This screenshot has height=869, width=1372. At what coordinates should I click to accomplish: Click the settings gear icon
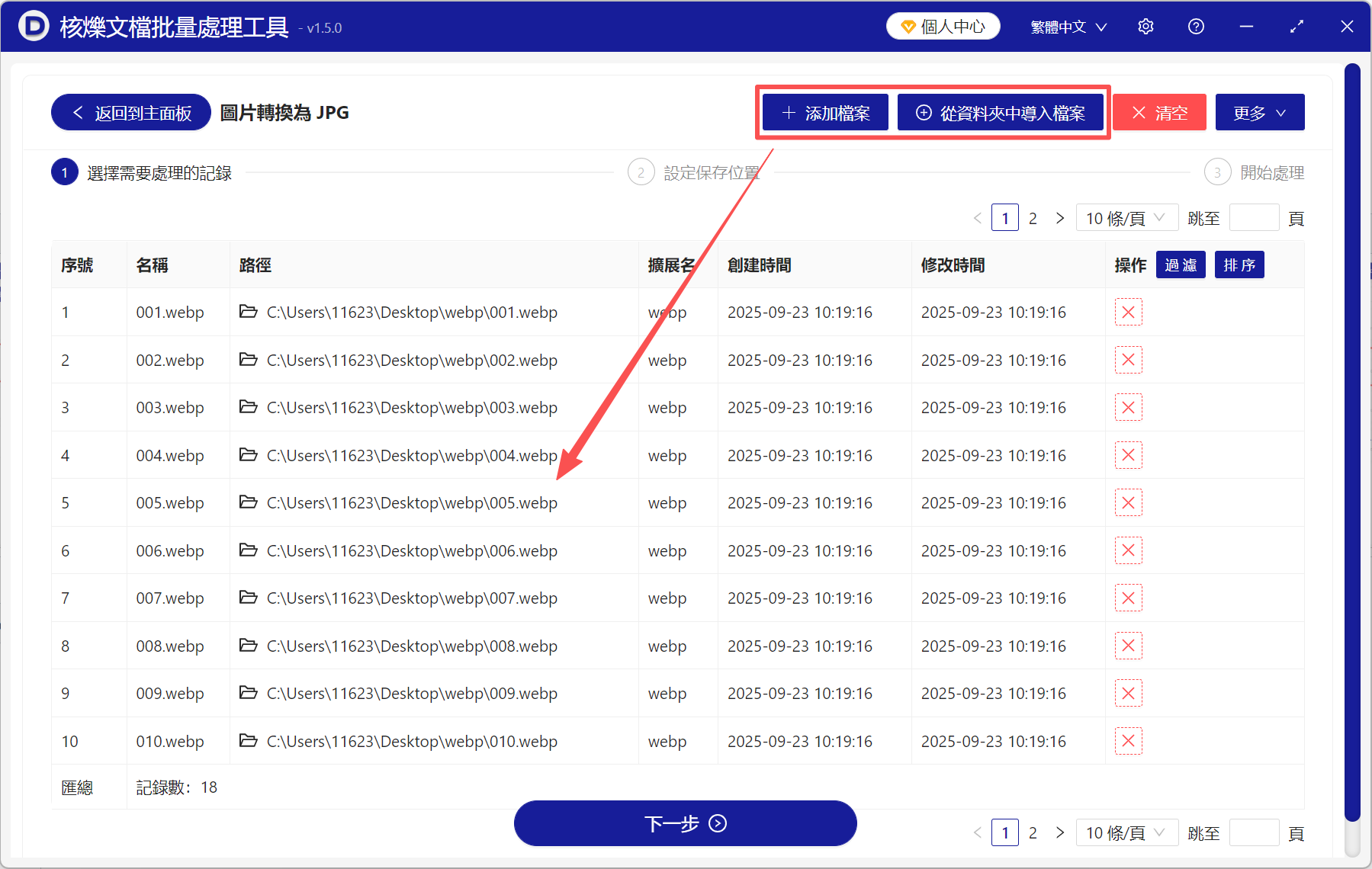coord(1145,26)
